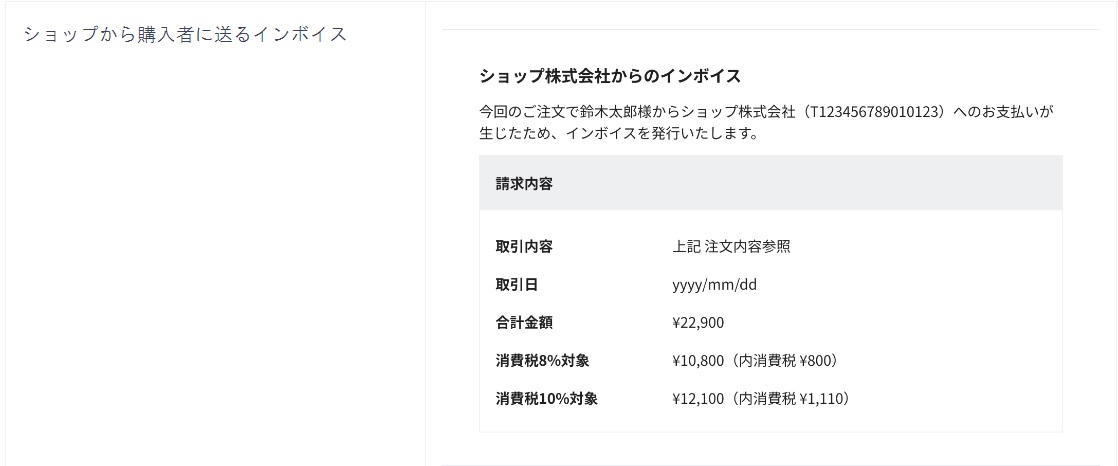1118x466 pixels.
Task: Click the yyyy/mm/dd date placeholder
Action: tap(714, 285)
